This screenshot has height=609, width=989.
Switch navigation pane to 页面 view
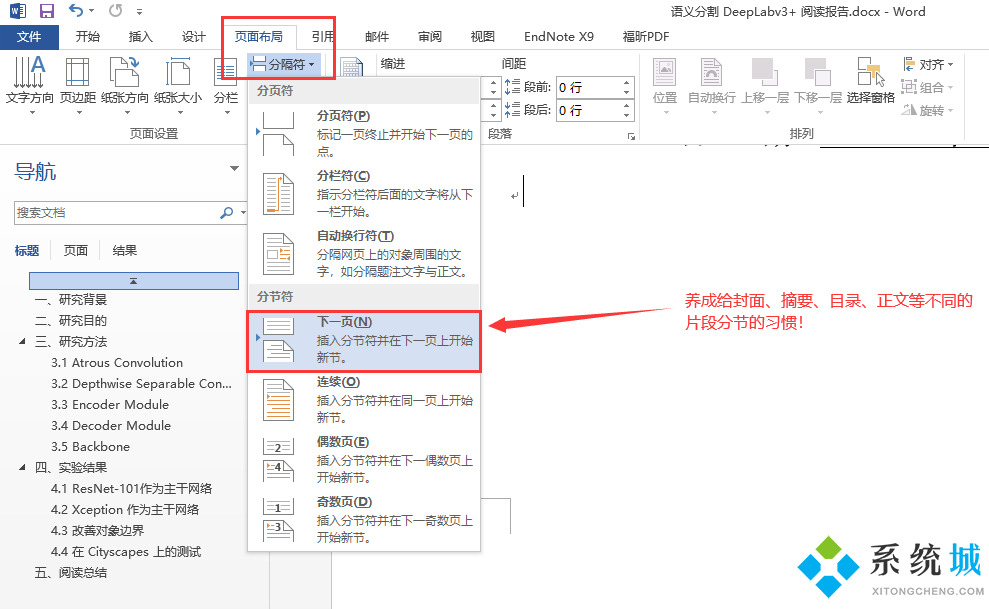75,250
